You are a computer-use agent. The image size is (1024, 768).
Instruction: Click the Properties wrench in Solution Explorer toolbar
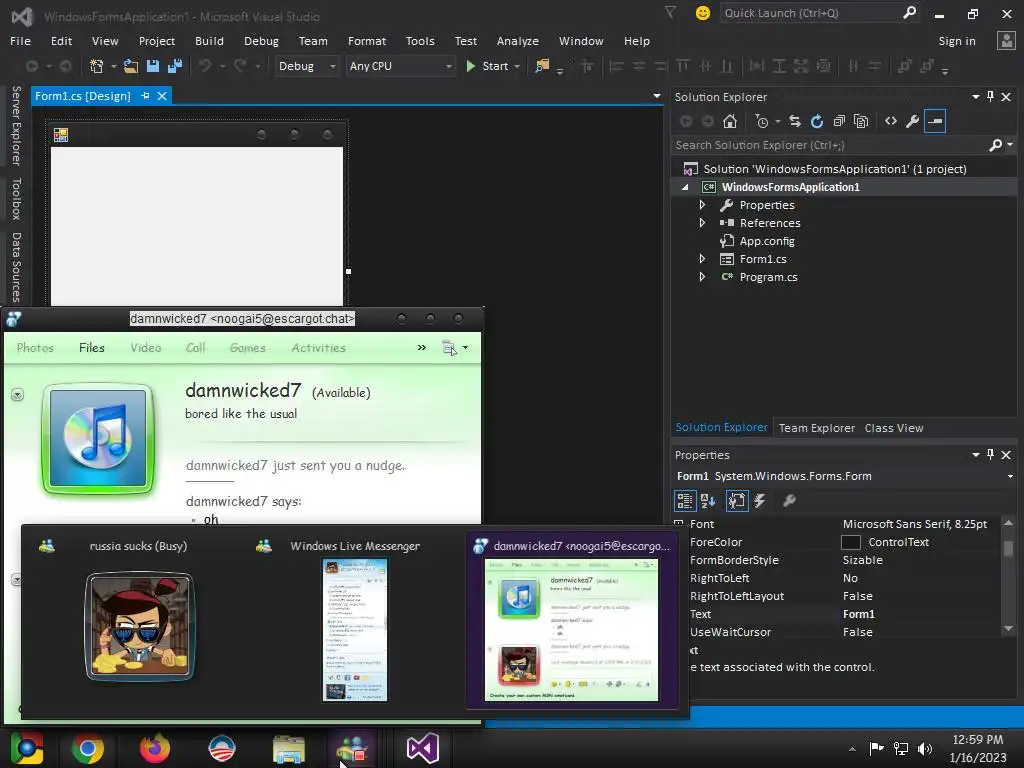[x=913, y=121]
